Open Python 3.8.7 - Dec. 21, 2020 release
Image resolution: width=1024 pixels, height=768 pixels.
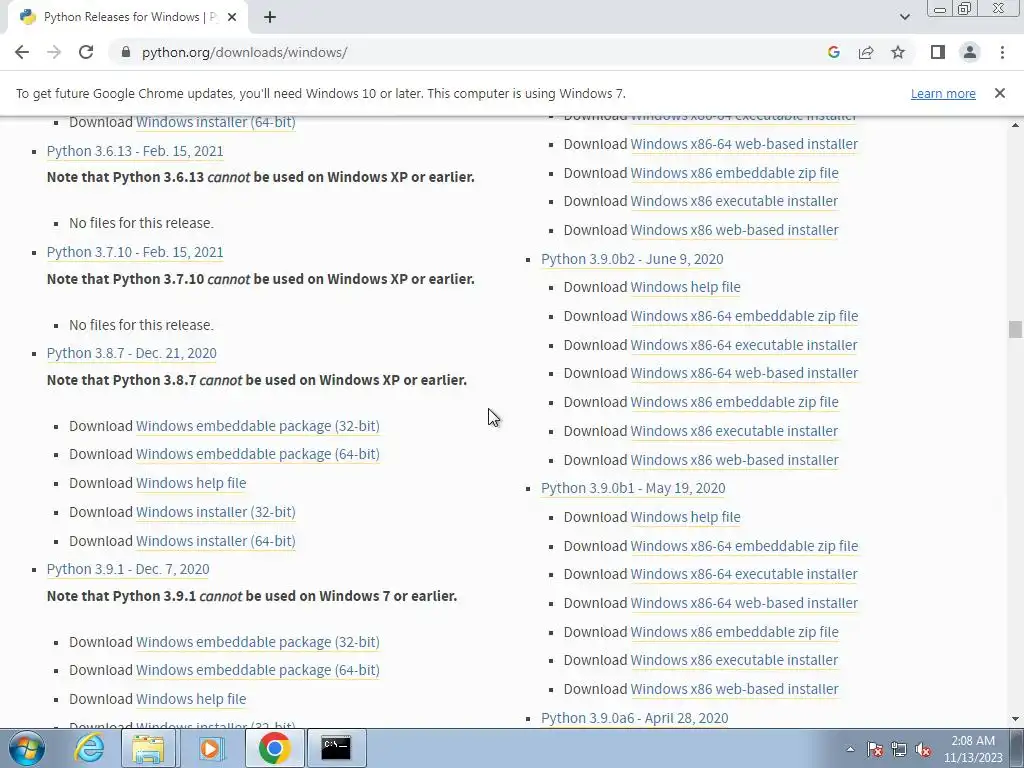click(131, 353)
